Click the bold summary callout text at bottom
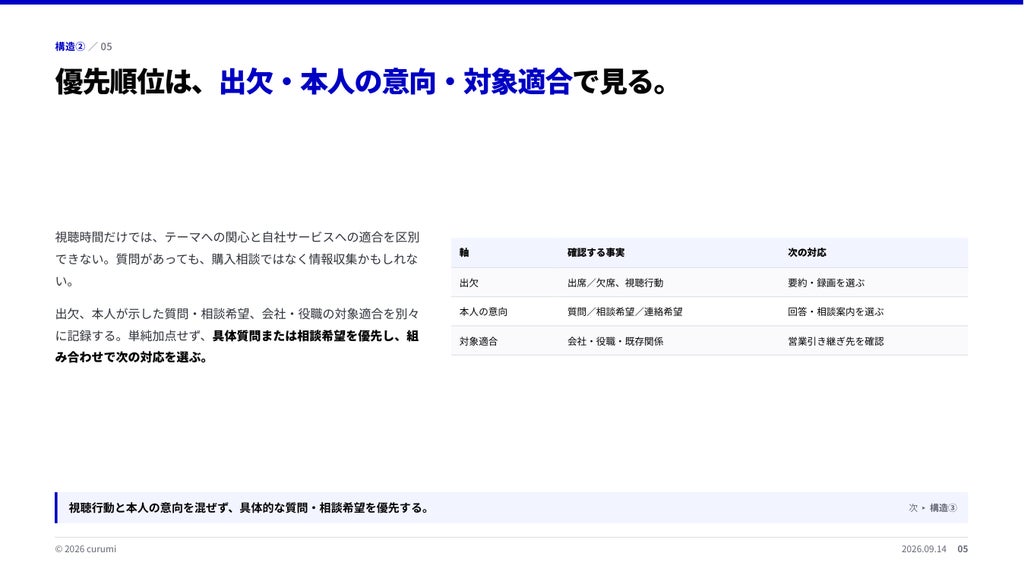This screenshot has height=575, width=1024. point(249,508)
